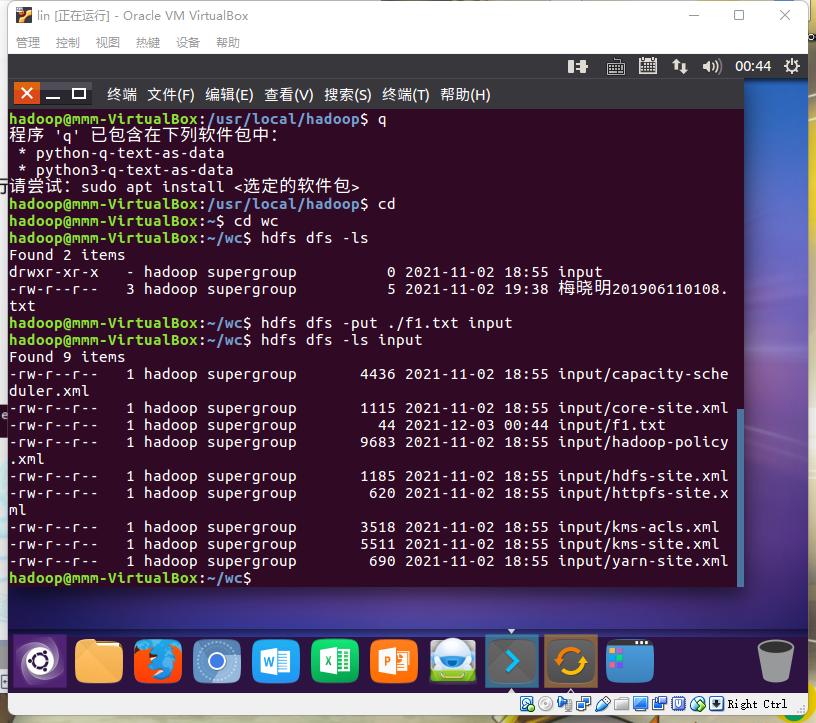The image size is (816, 723).
Task: Click VirtualBox keyboard capture arrow indicator
Action: click(x=716, y=704)
